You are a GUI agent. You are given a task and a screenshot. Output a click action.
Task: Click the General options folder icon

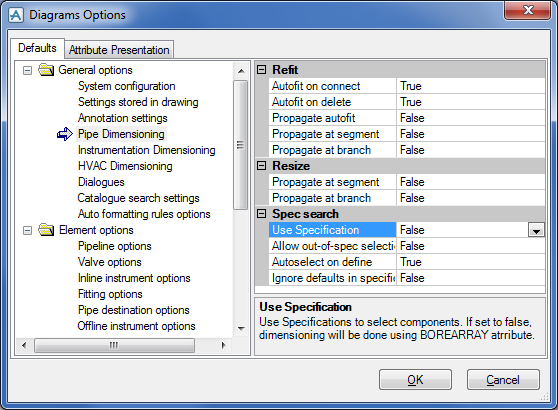click(x=46, y=70)
